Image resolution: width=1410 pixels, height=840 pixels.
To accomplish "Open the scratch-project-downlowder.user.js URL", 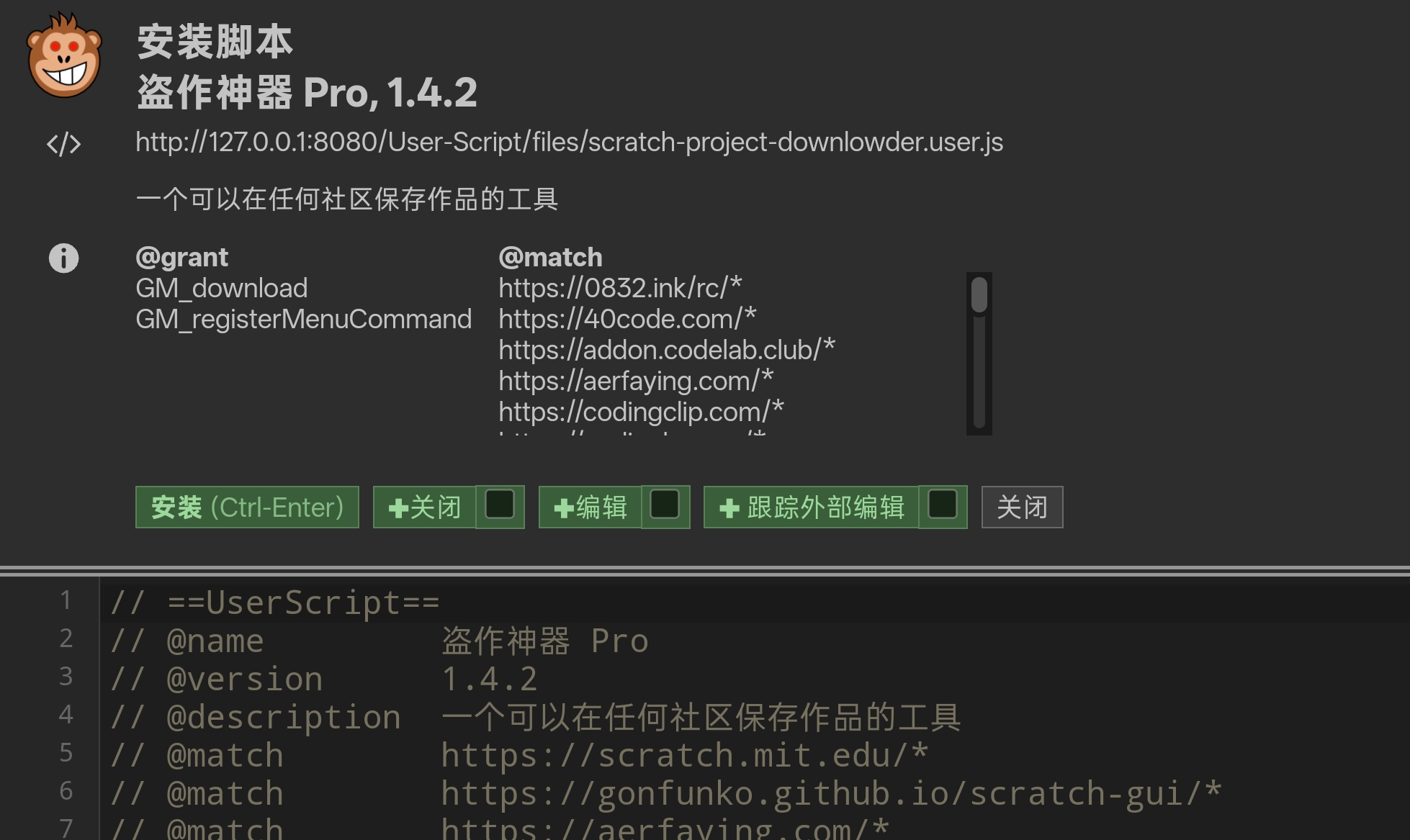I will 569,143.
